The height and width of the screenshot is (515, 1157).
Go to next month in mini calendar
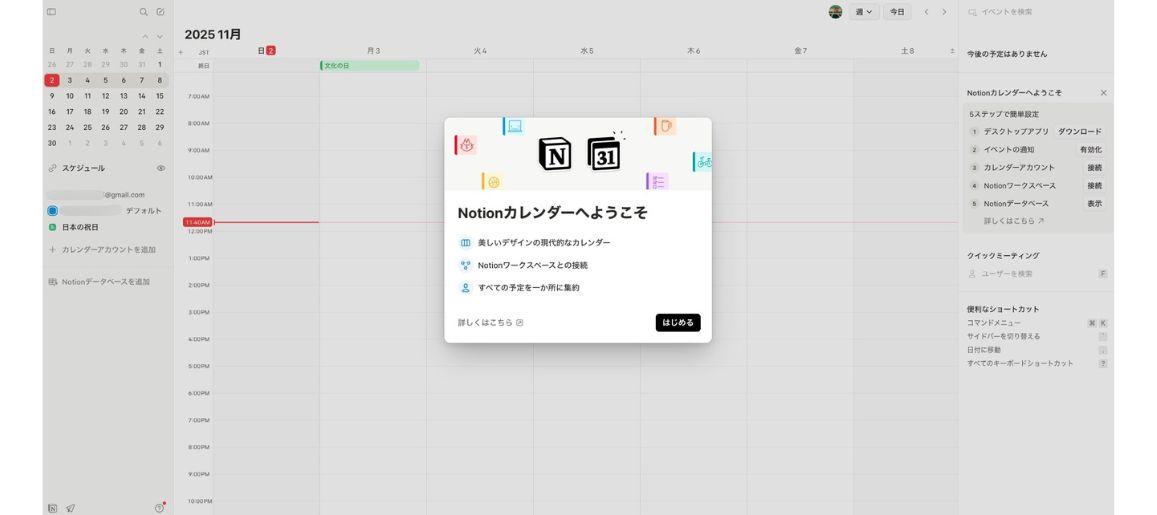click(159, 36)
